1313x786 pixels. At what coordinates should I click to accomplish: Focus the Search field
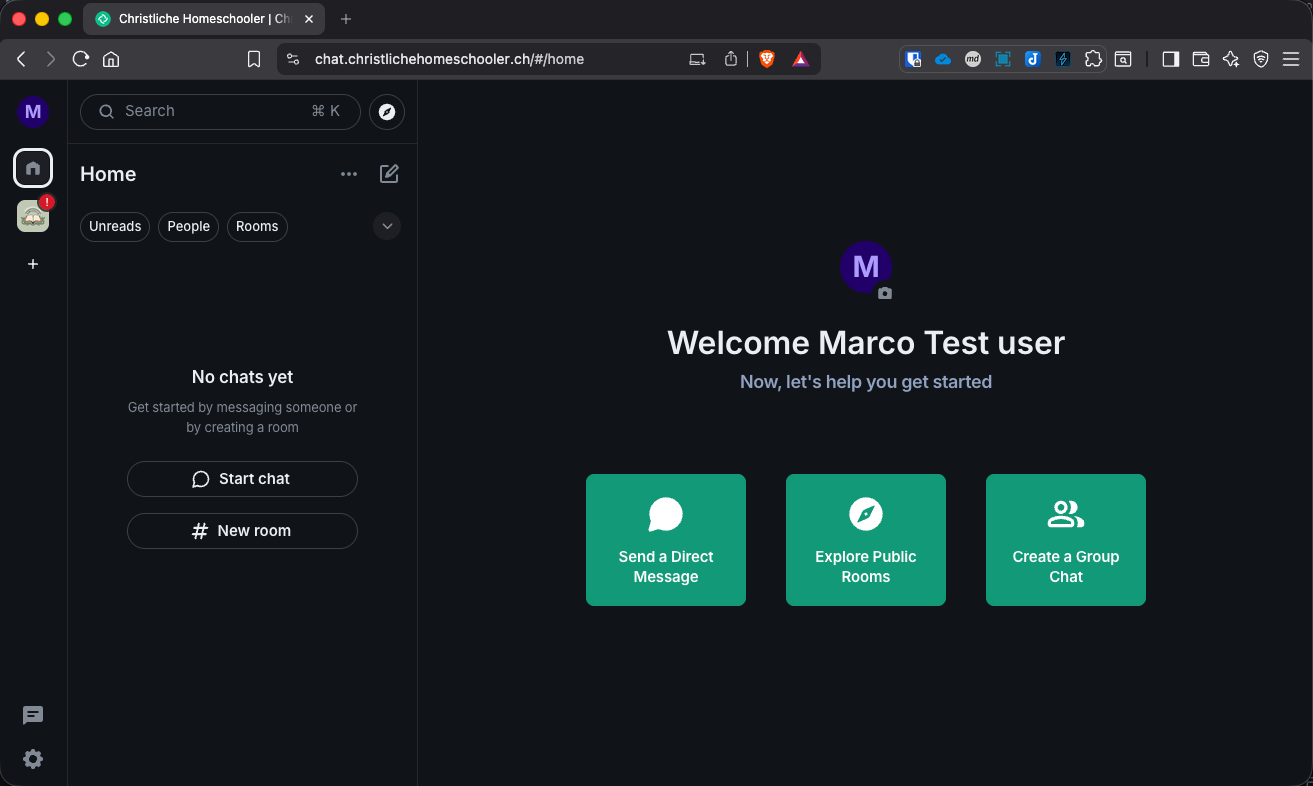coord(220,111)
